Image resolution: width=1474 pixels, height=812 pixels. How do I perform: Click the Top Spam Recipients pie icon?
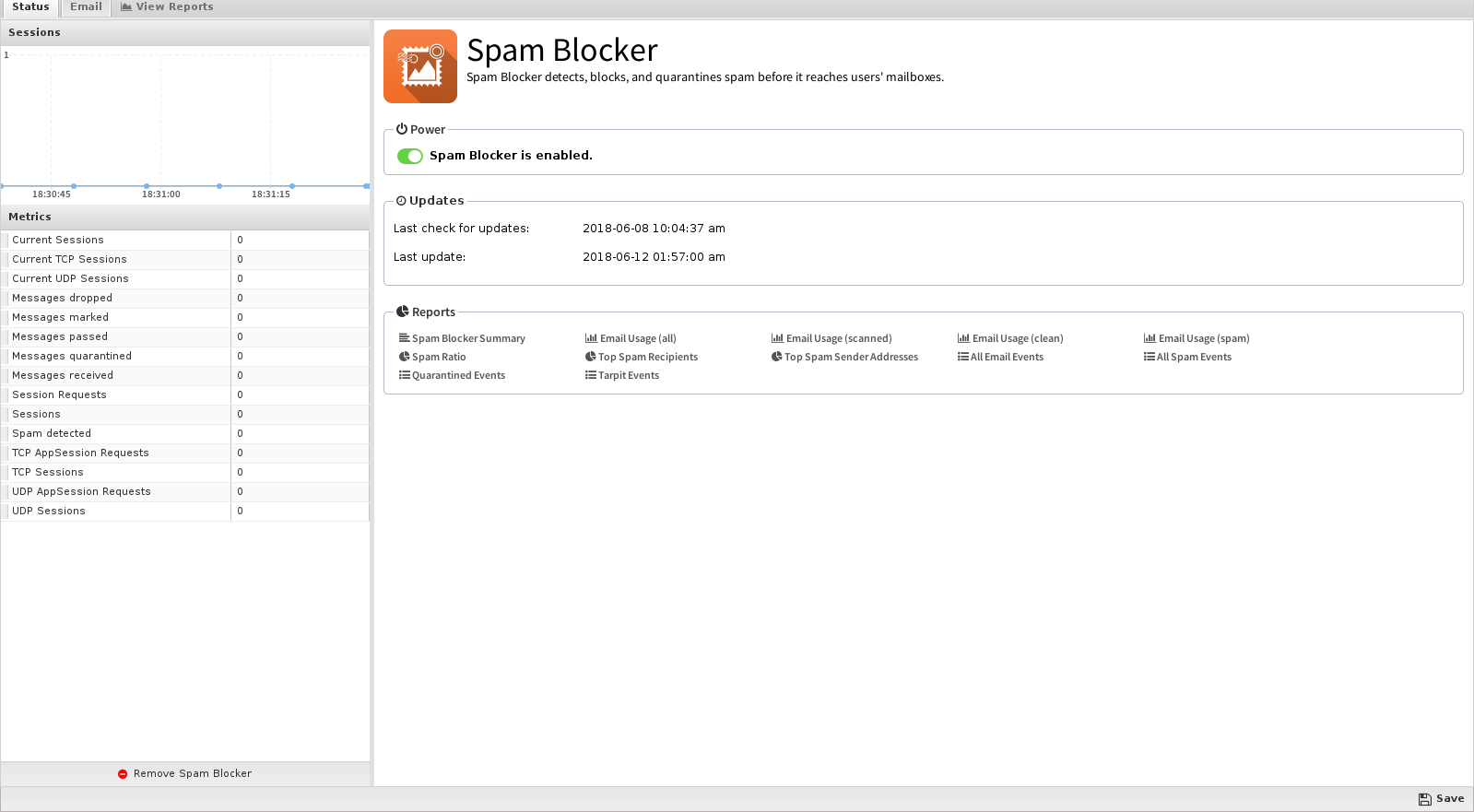coord(591,357)
